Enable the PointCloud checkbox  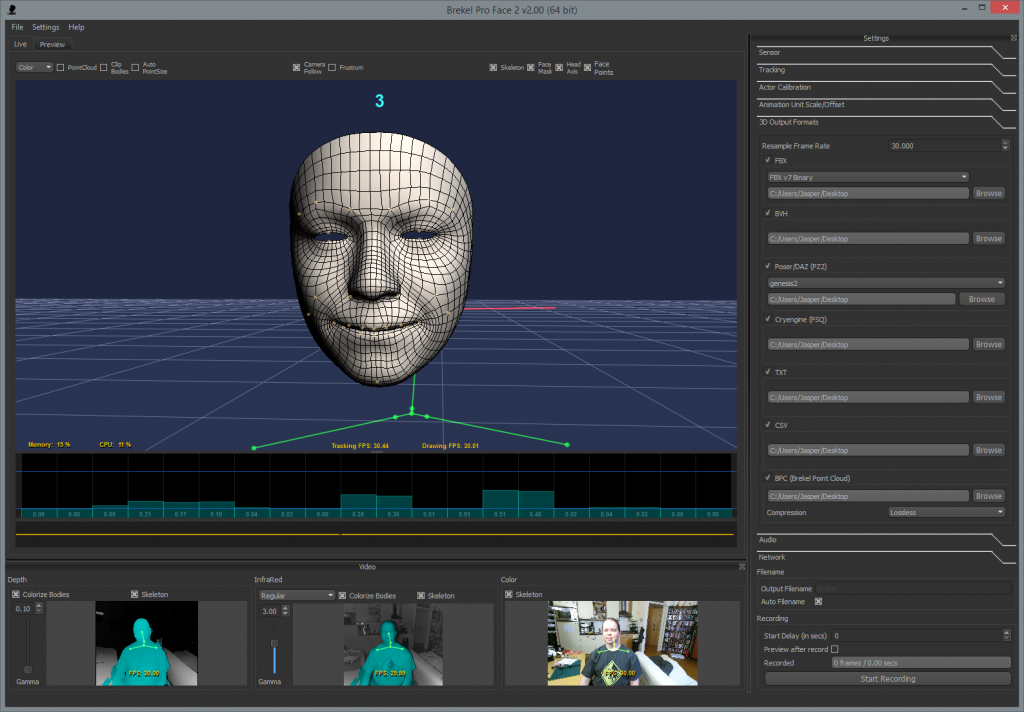pyautogui.click(x=61, y=67)
